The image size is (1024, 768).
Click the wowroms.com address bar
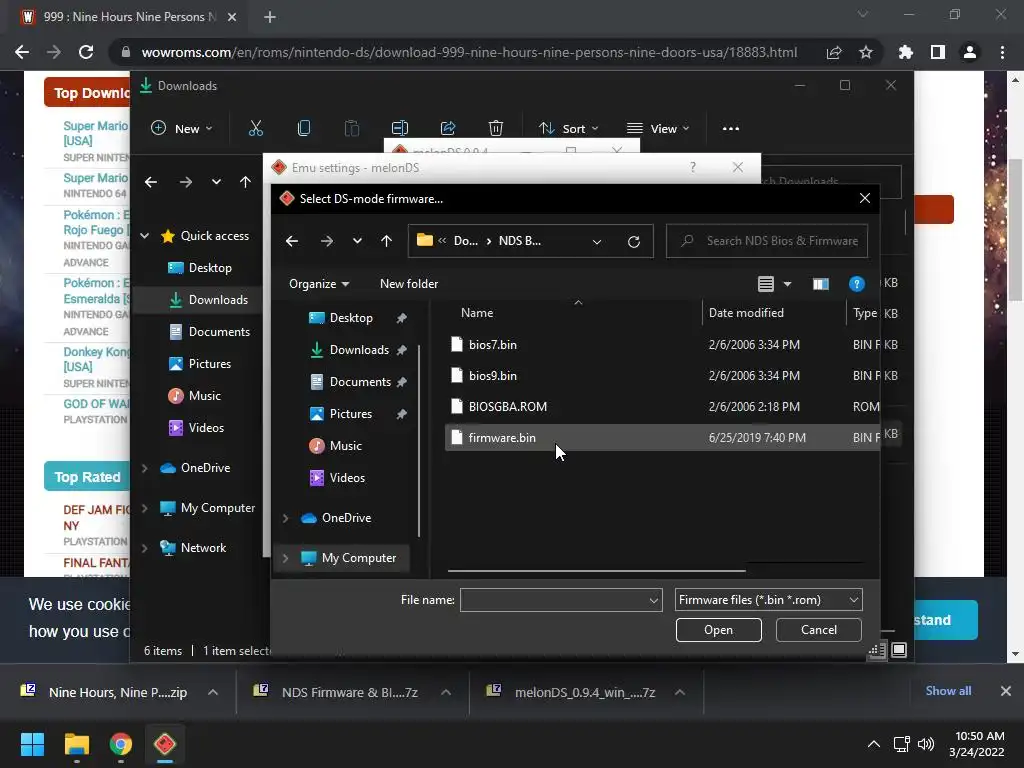point(469,52)
